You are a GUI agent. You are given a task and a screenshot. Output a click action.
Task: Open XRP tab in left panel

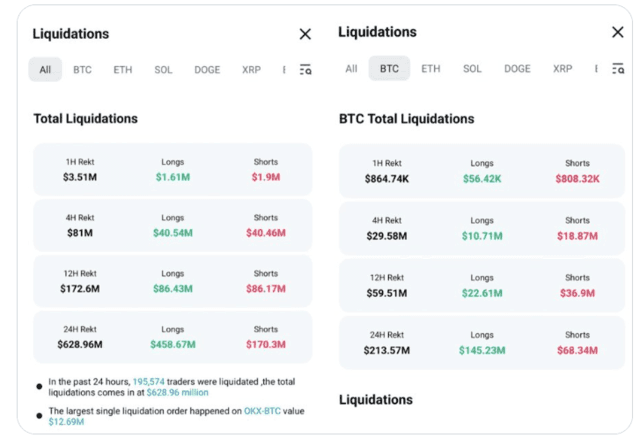pos(251,70)
